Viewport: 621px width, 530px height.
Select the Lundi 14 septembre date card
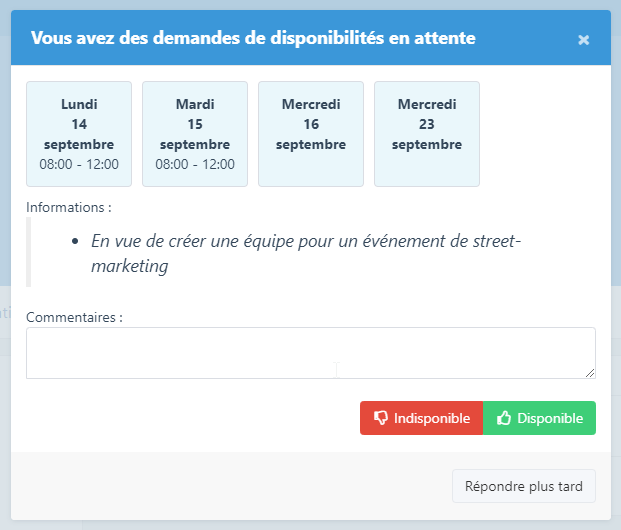[79, 134]
